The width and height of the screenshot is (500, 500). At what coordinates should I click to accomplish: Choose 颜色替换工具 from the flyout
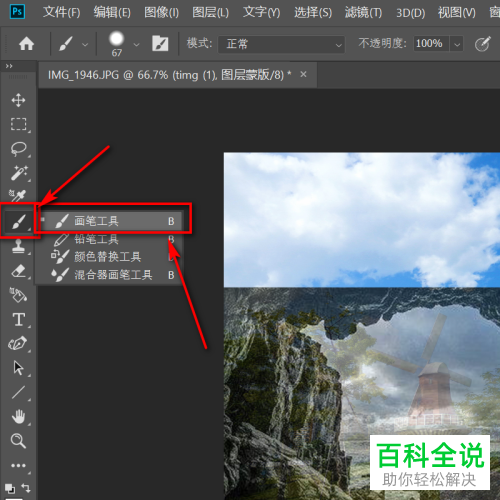coord(110,257)
